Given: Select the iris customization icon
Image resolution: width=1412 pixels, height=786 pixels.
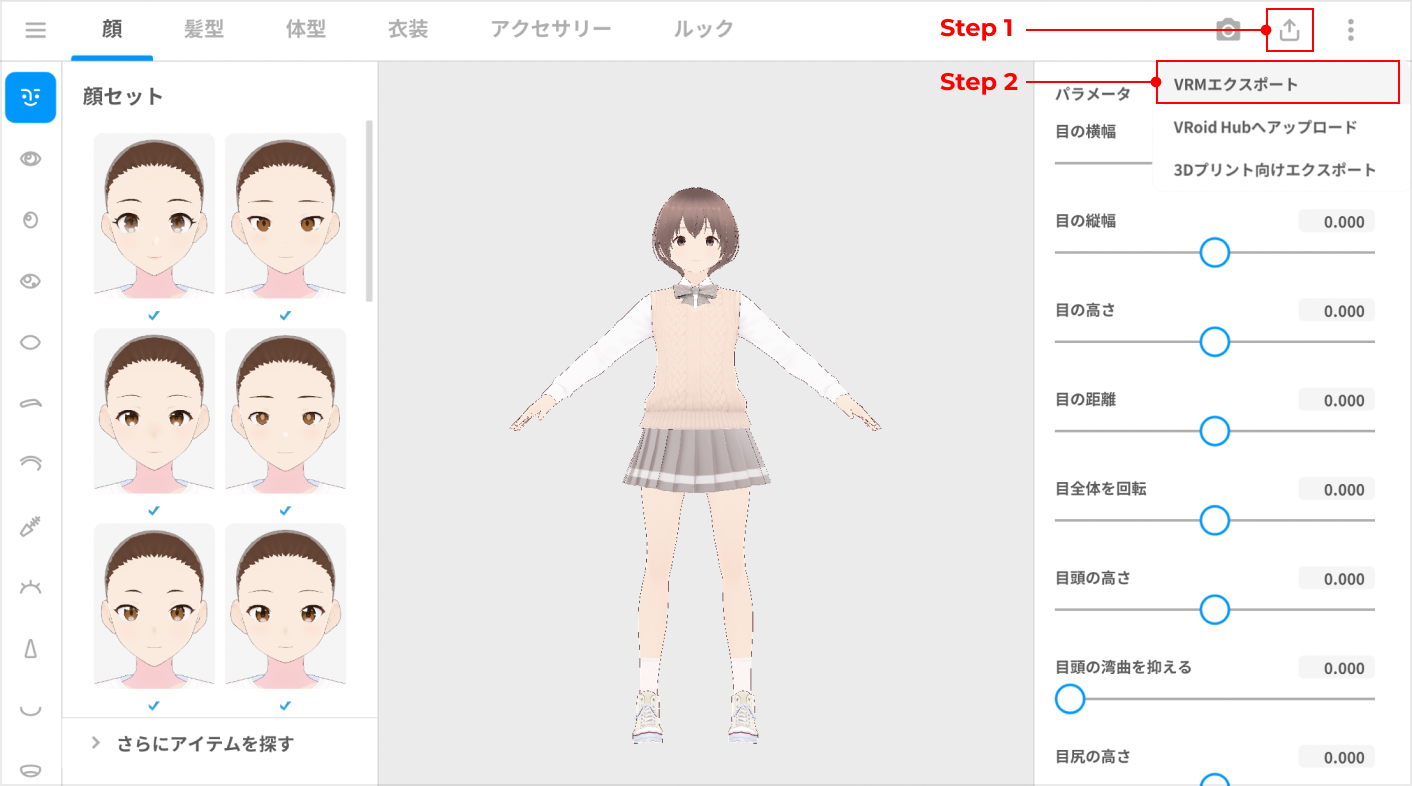Looking at the screenshot, I should [31, 220].
